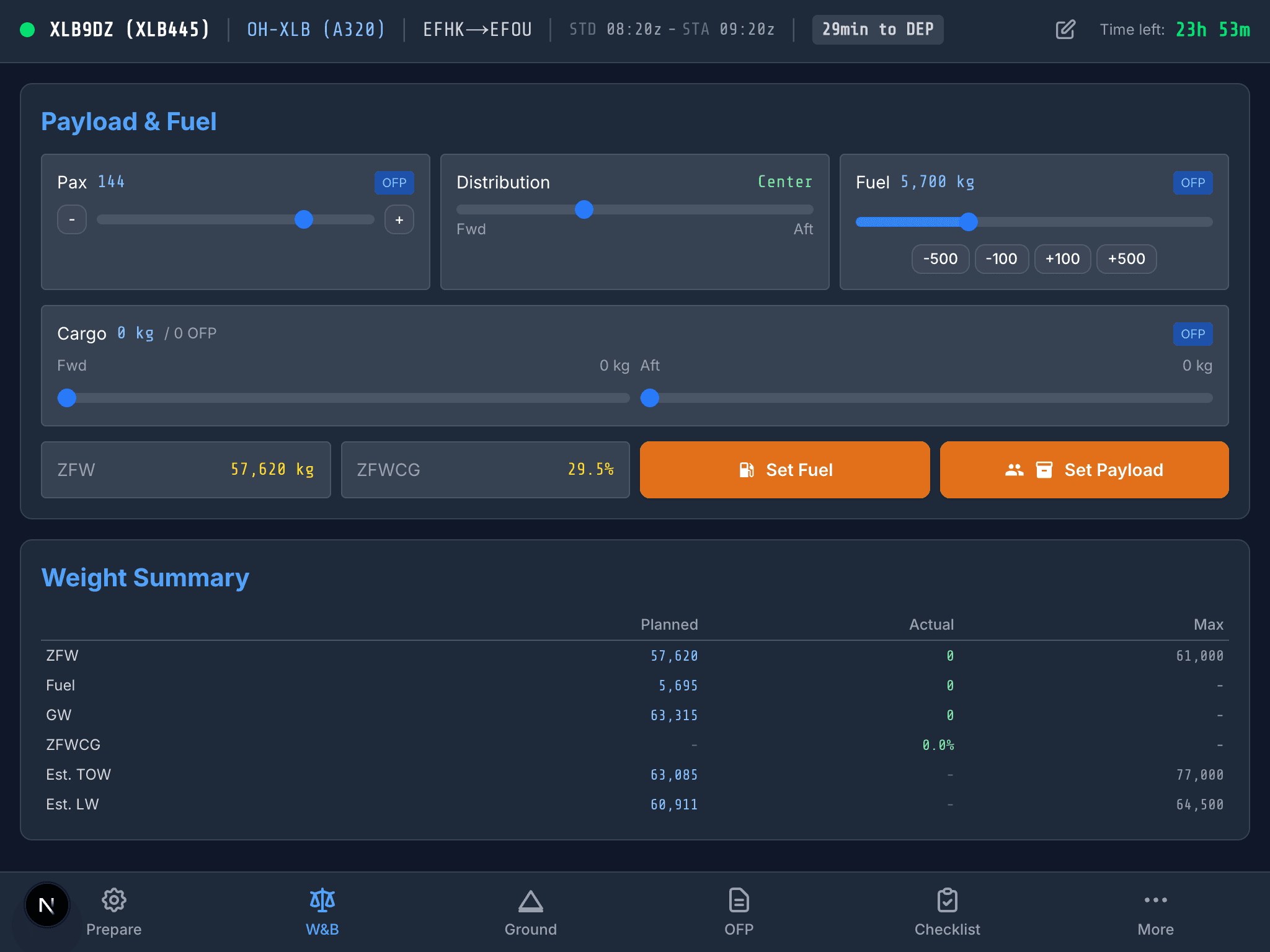
Task: Tap the Ground triangle icon
Action: 530,899
